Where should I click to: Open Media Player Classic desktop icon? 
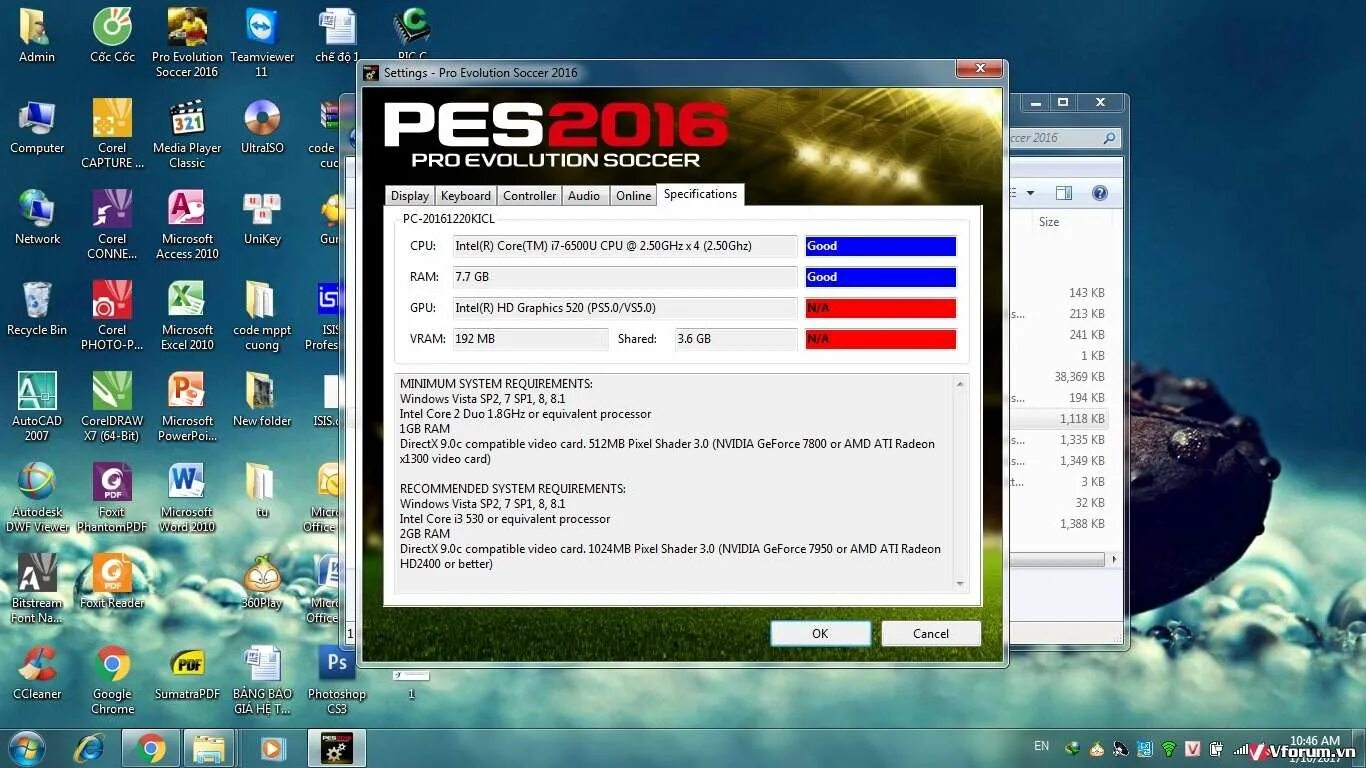click(x=187, y=134)
